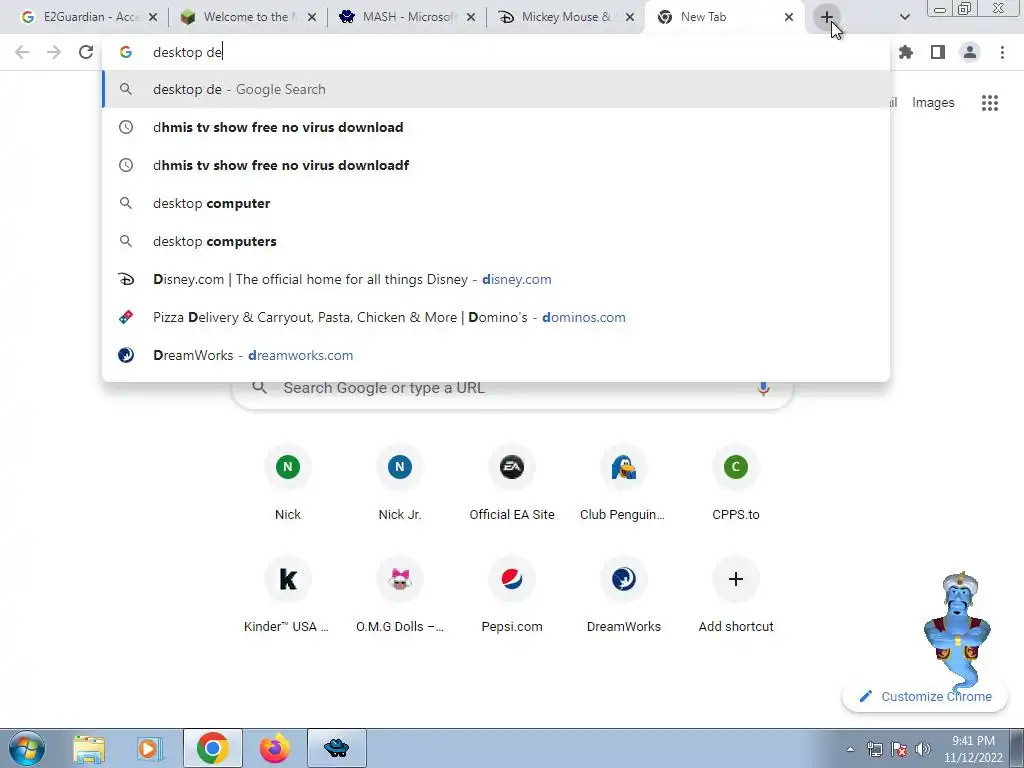The width and height of the screenshot is (1024, 768).
Task: Click the back navigation arrow
Action: pyautogui.click(x=22, y=52)
